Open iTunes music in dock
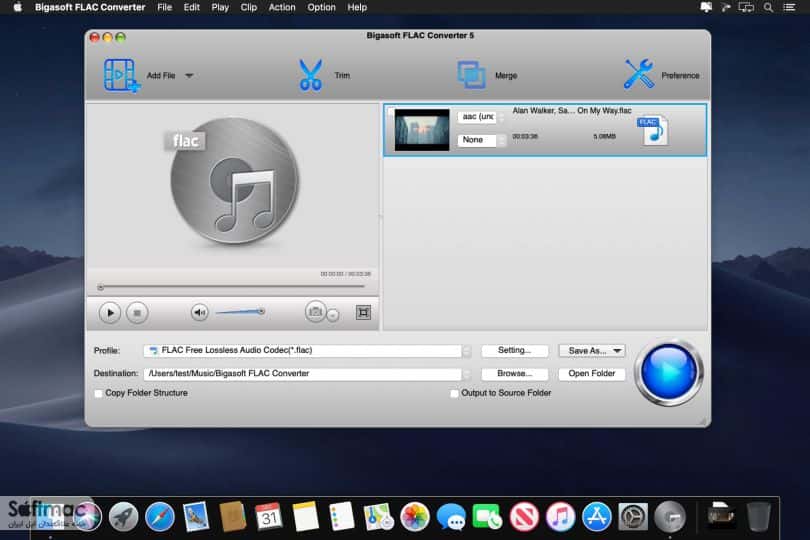 (560, 517)
